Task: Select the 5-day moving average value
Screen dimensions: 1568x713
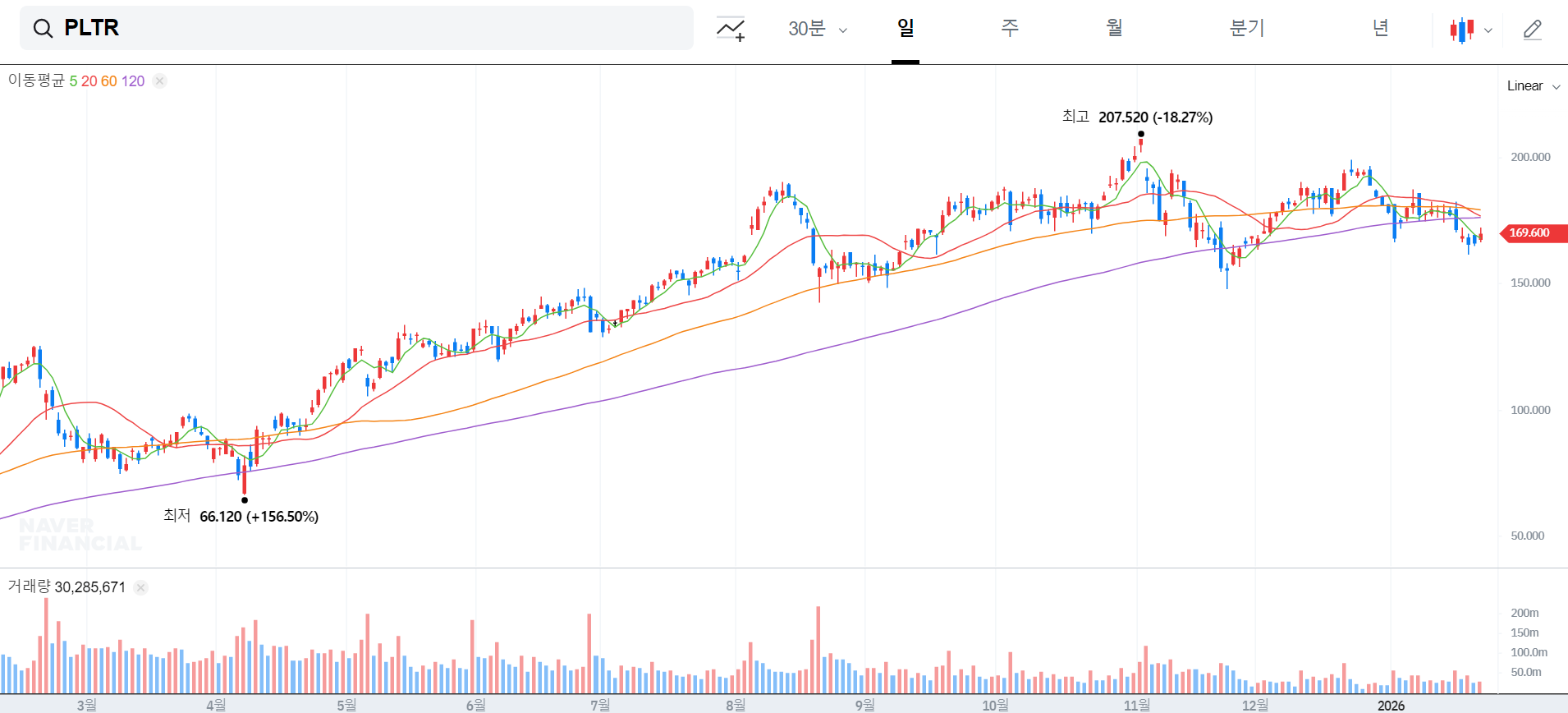Action: point(73,81)
